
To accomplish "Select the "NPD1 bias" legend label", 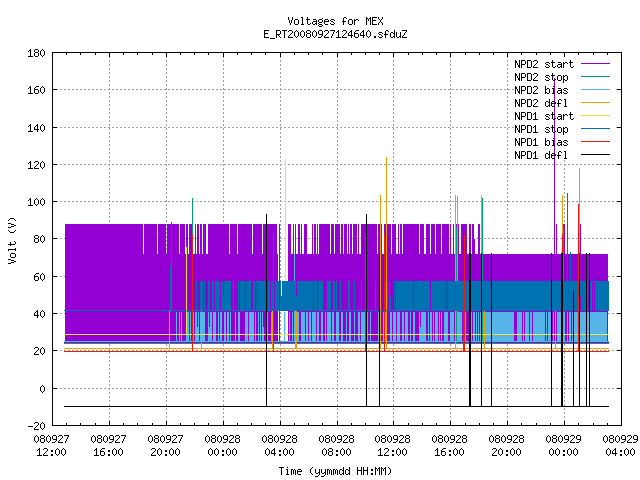I will tap(541, 142).
